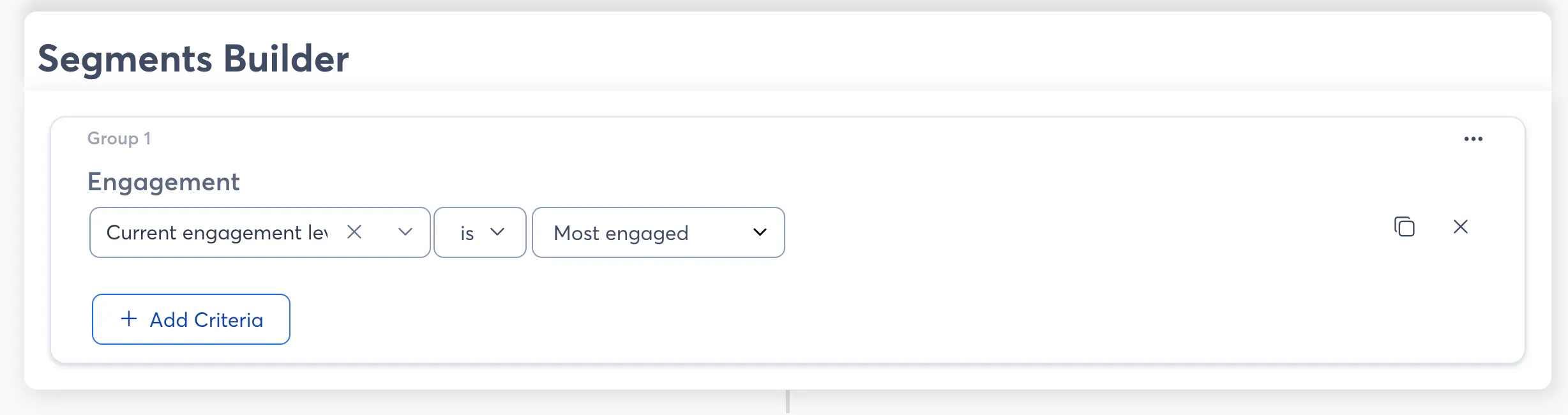Image resolution: width=1568 pixels, height=415 pixels.
Task: Click the connector line below the panel
Action: (788, 402)
